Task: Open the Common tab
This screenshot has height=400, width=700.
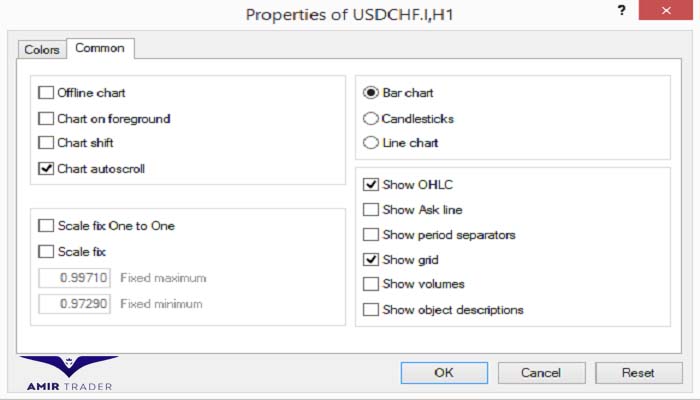Action: coord(100,48)
